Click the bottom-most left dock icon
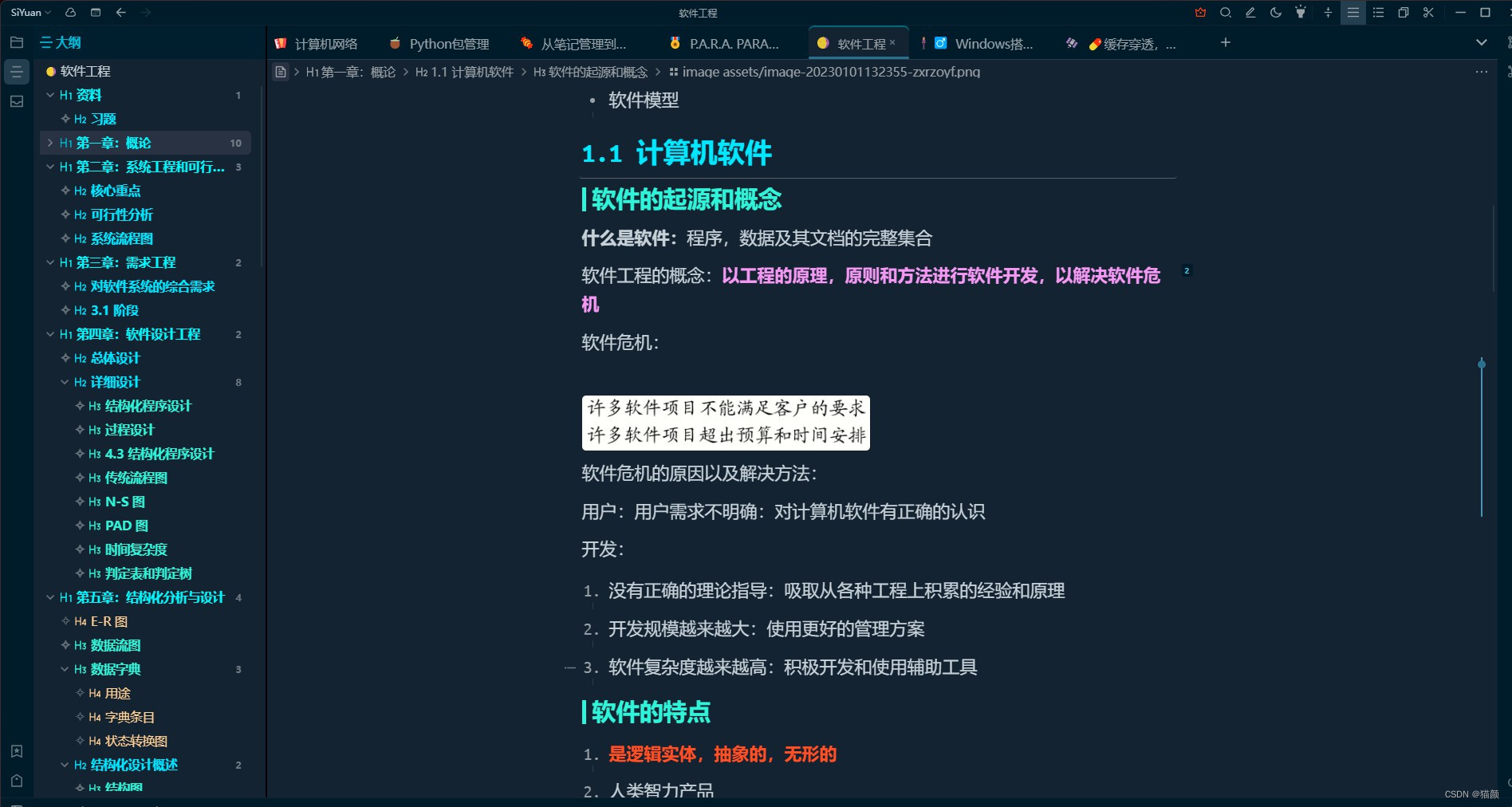The image size is (1512, 807). [x=17, y=781]
